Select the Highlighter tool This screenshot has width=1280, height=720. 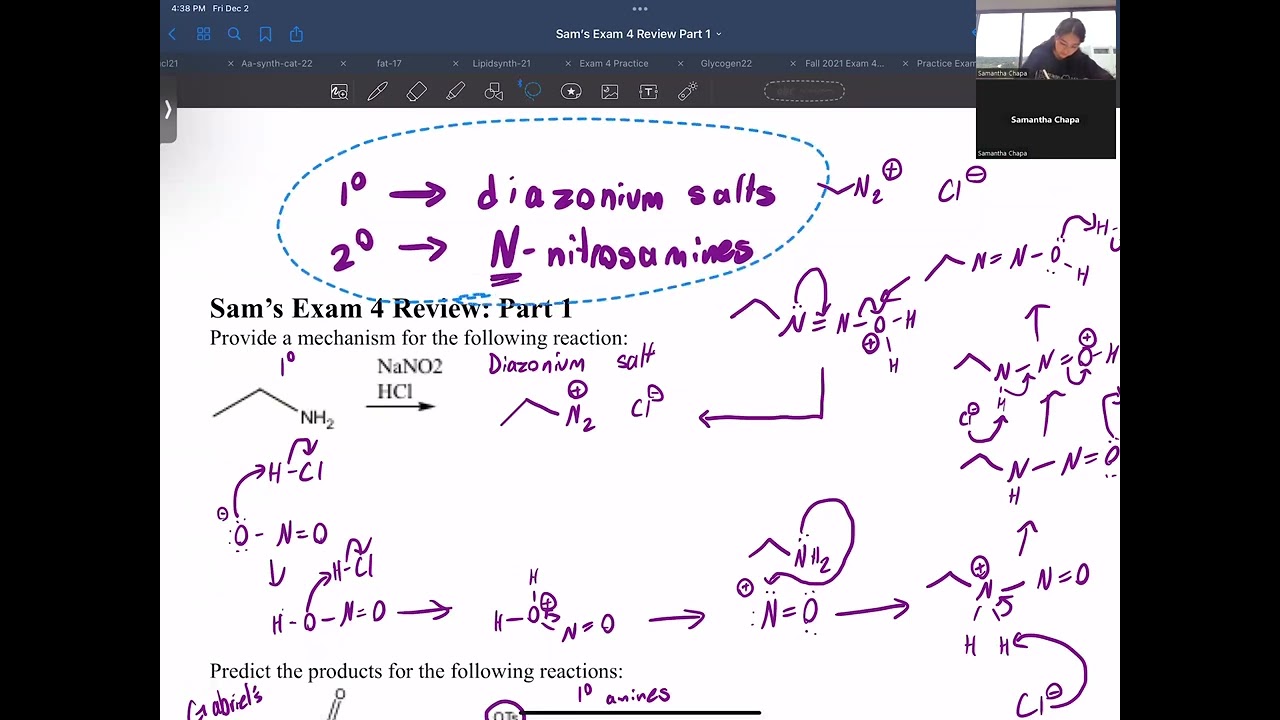coord(455,92)
